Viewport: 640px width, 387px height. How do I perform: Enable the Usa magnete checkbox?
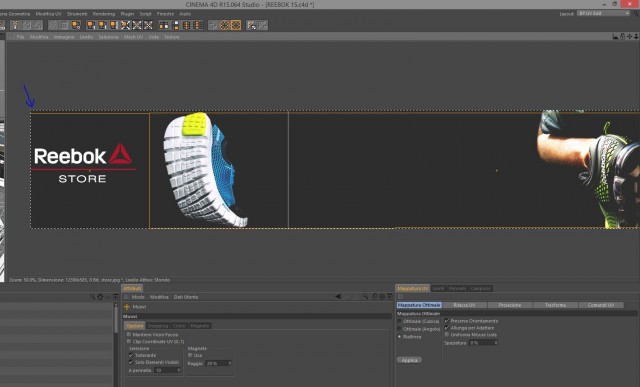(x=190, y=355)
